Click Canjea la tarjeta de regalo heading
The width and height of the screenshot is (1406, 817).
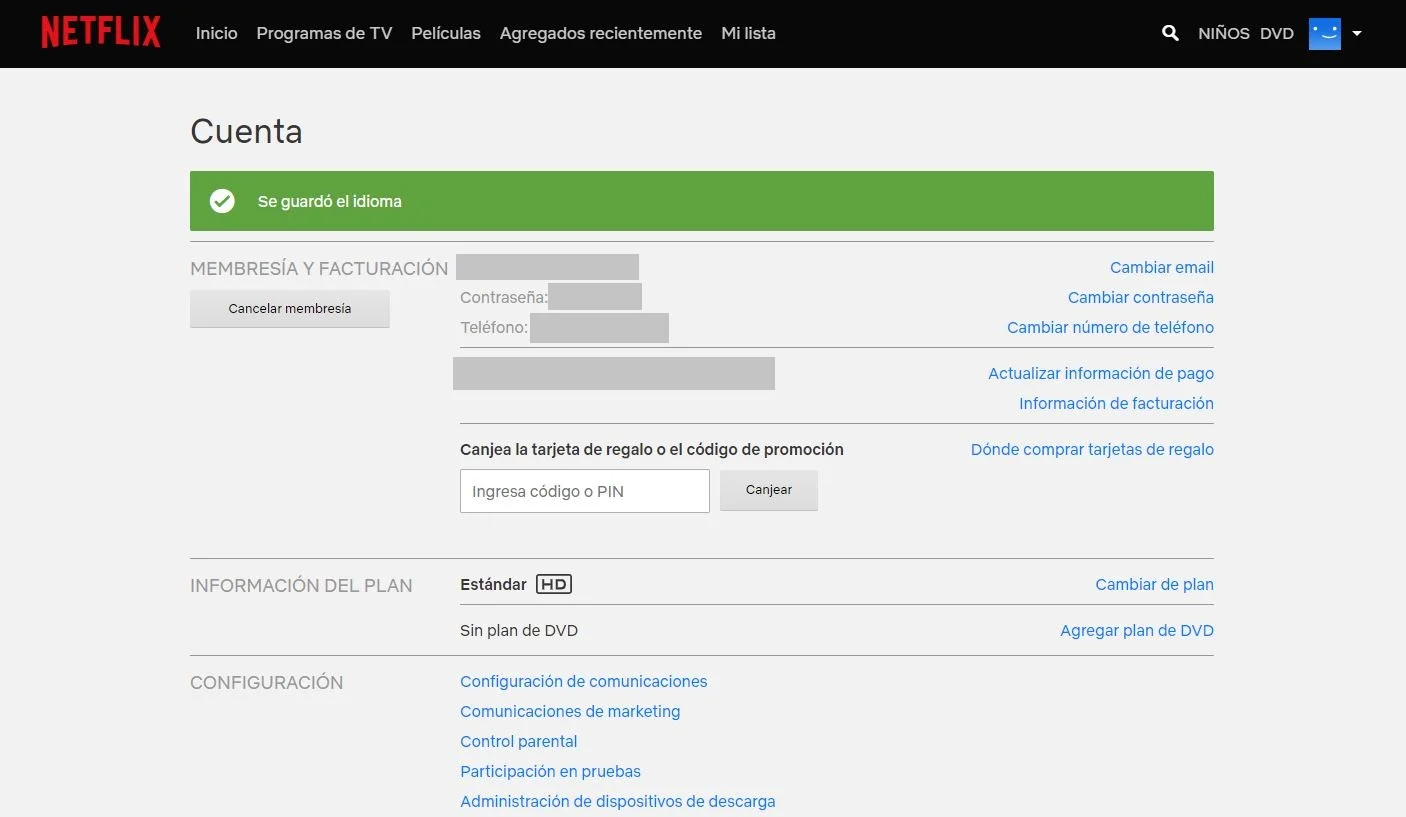click(x=652, y=449)
